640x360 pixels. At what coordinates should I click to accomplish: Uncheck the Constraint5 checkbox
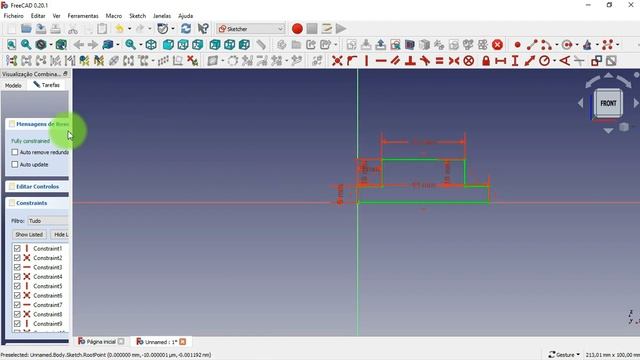pos(17,286)
